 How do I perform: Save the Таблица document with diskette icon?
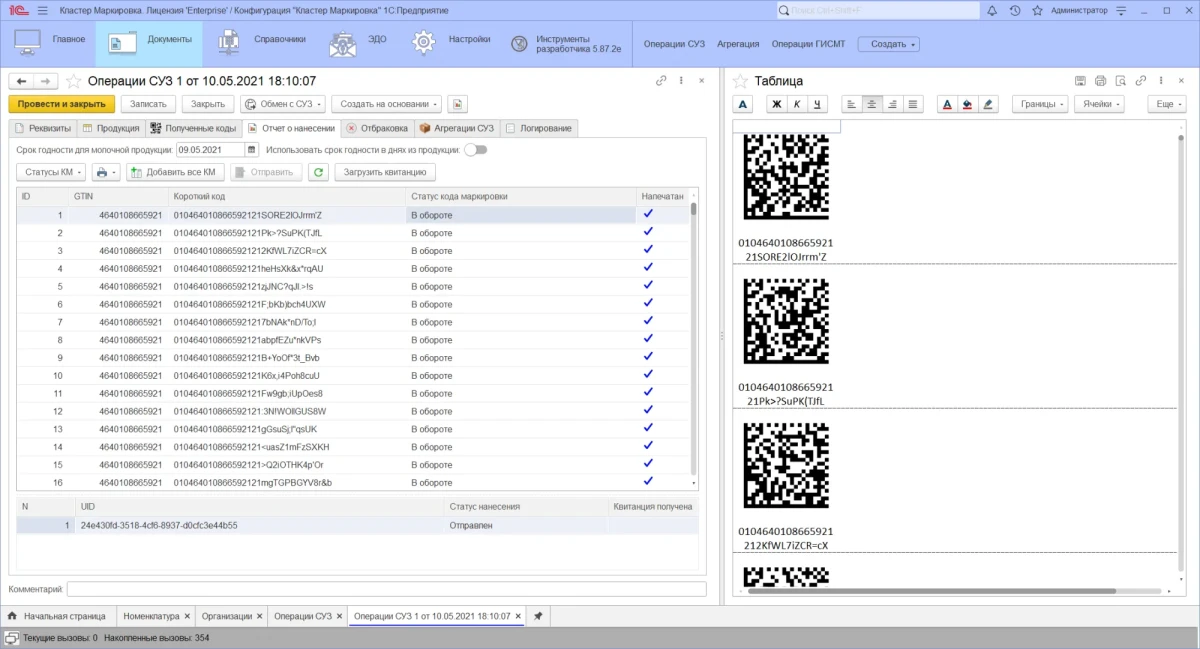1080,81
